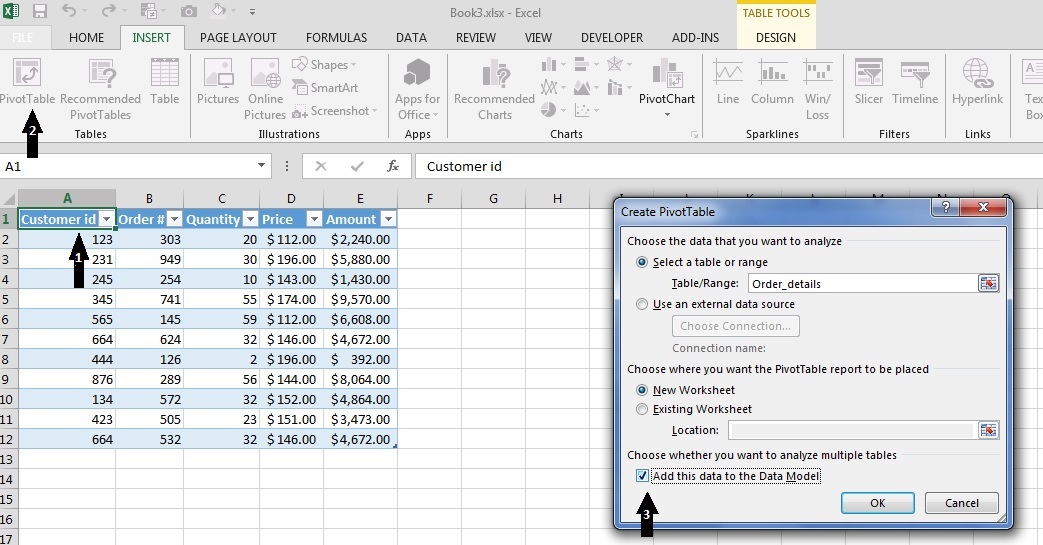
Task: Click the Insert Function fx button
Action: point(392,166)
